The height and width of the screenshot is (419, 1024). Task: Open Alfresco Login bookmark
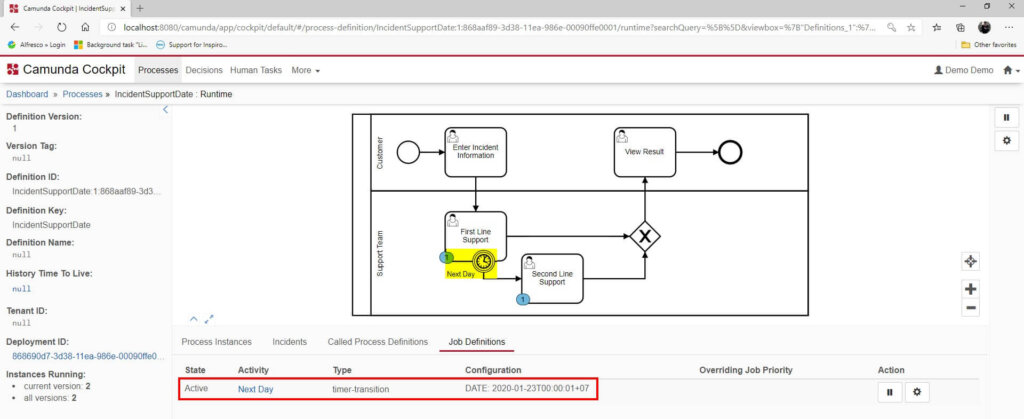point(37,45)
